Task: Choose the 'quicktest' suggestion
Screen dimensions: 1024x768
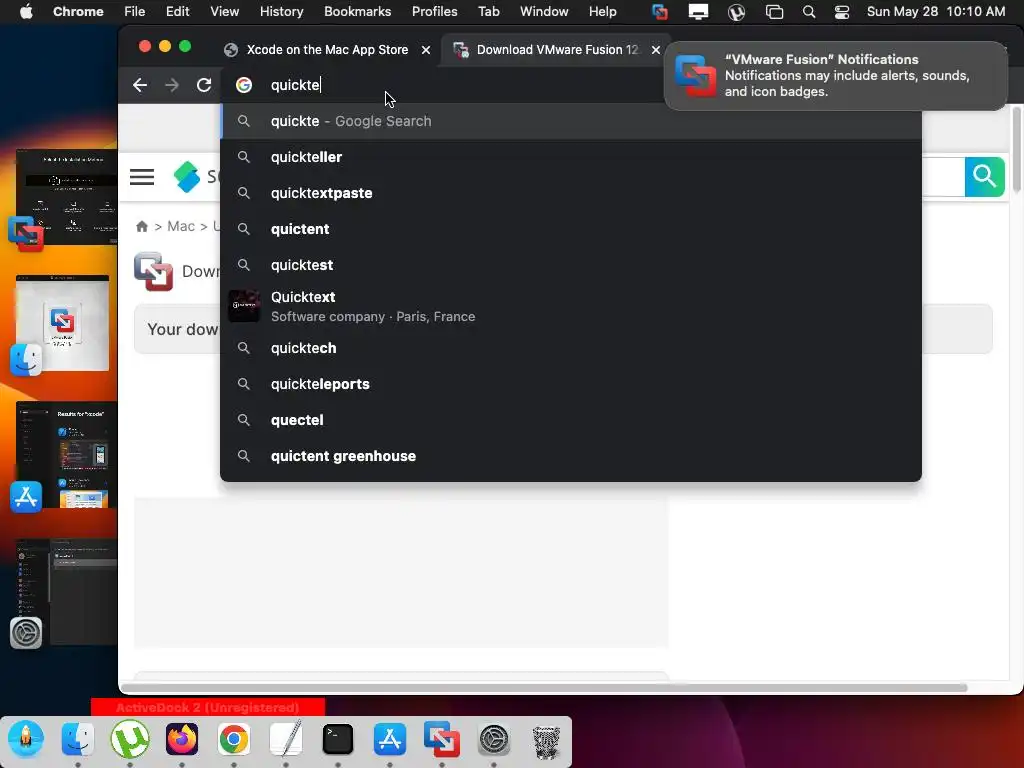Action: point(571,265)
